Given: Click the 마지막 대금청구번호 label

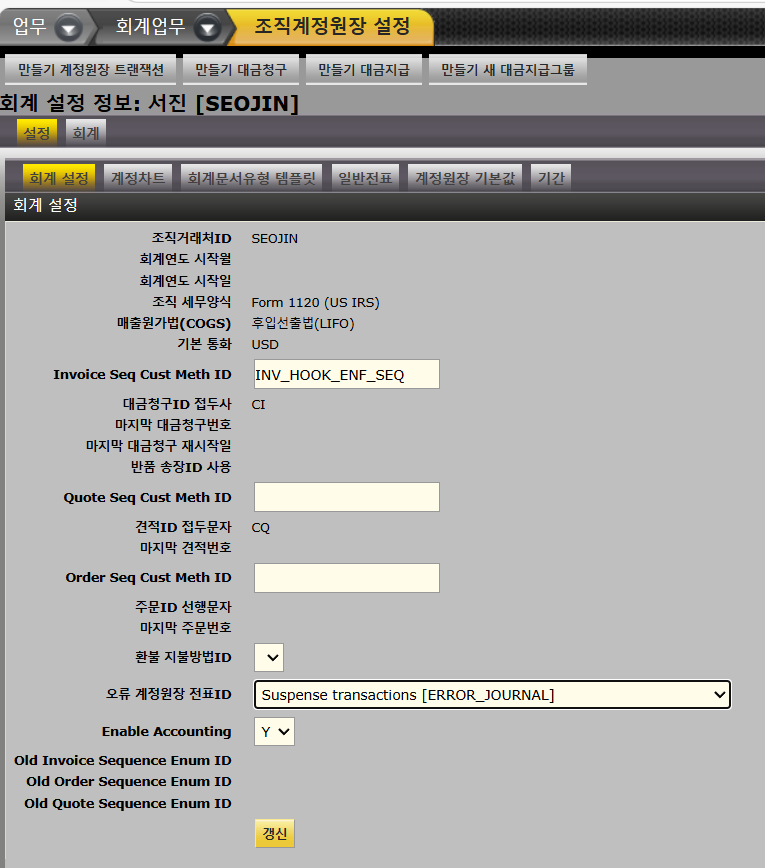Looking at the screenshot, I should (x=173, y=425).
